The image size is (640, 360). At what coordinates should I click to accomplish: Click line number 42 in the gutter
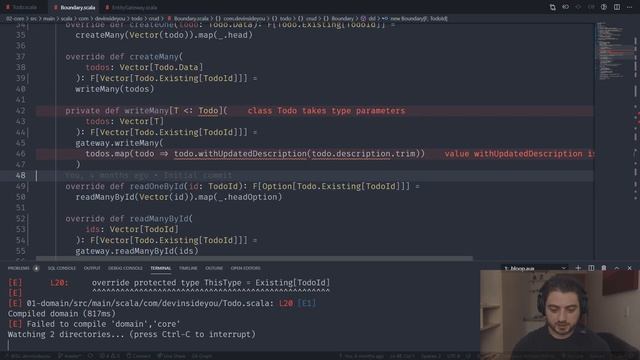click(20, 111)
